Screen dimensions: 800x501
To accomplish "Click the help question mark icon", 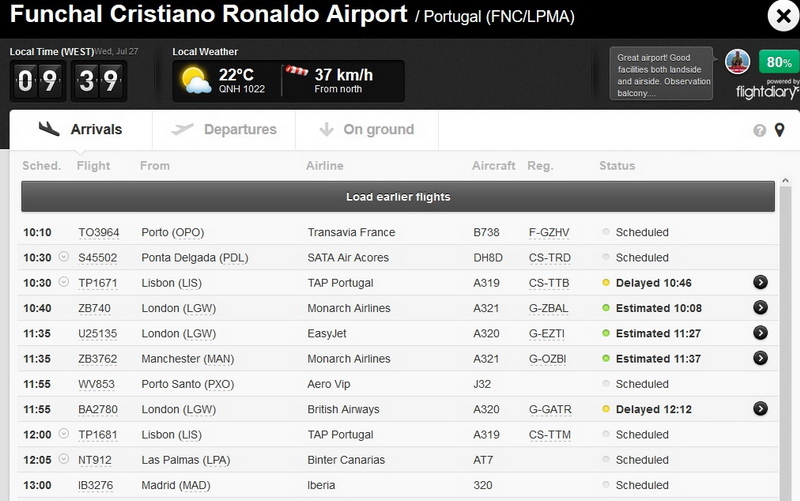I will click(760, 131).
